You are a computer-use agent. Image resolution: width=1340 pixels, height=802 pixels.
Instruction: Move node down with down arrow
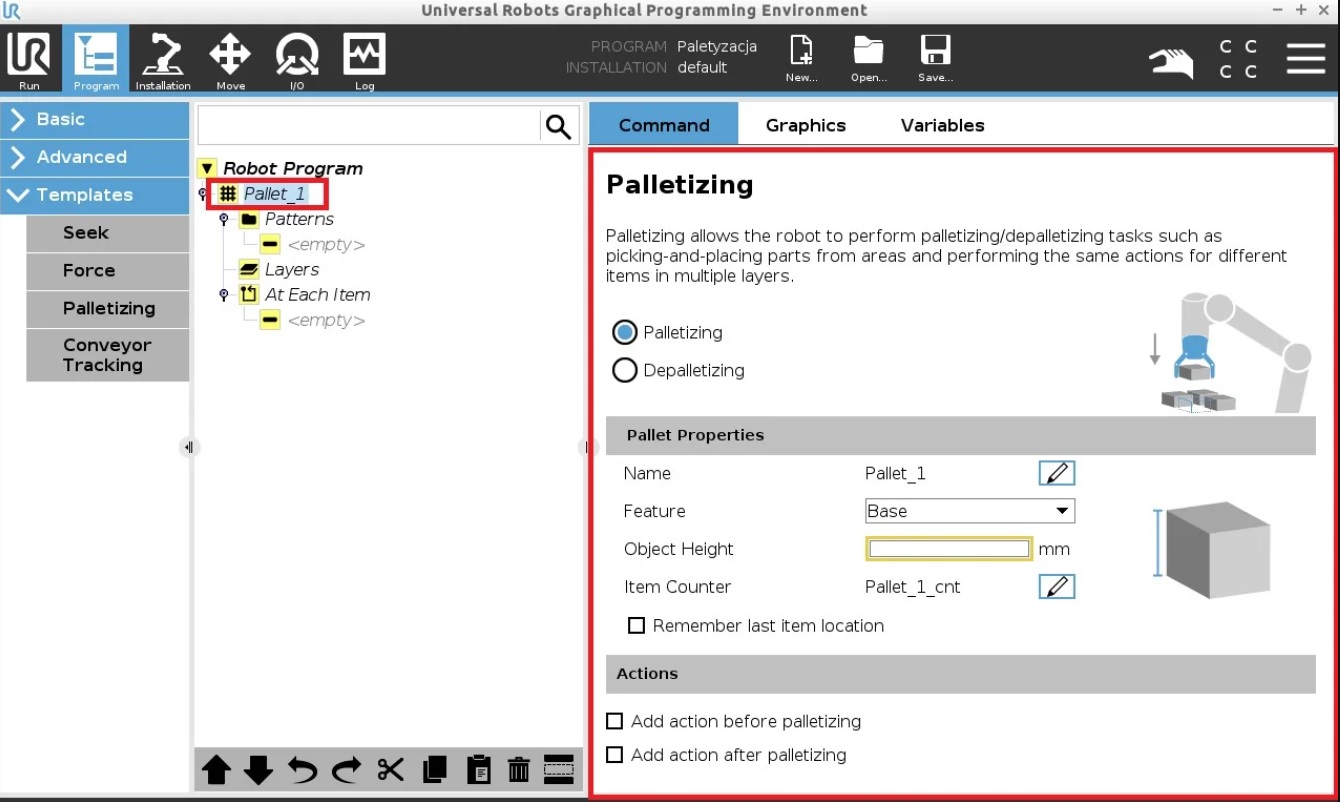259,769
